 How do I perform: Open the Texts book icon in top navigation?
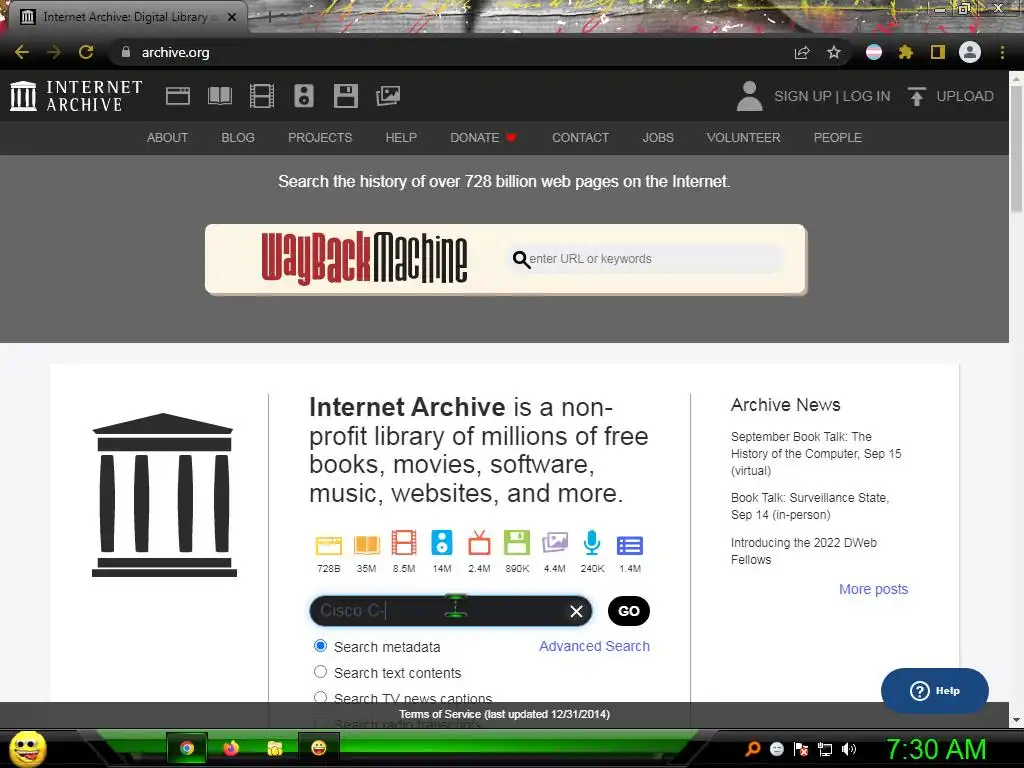tap(220, 96)
